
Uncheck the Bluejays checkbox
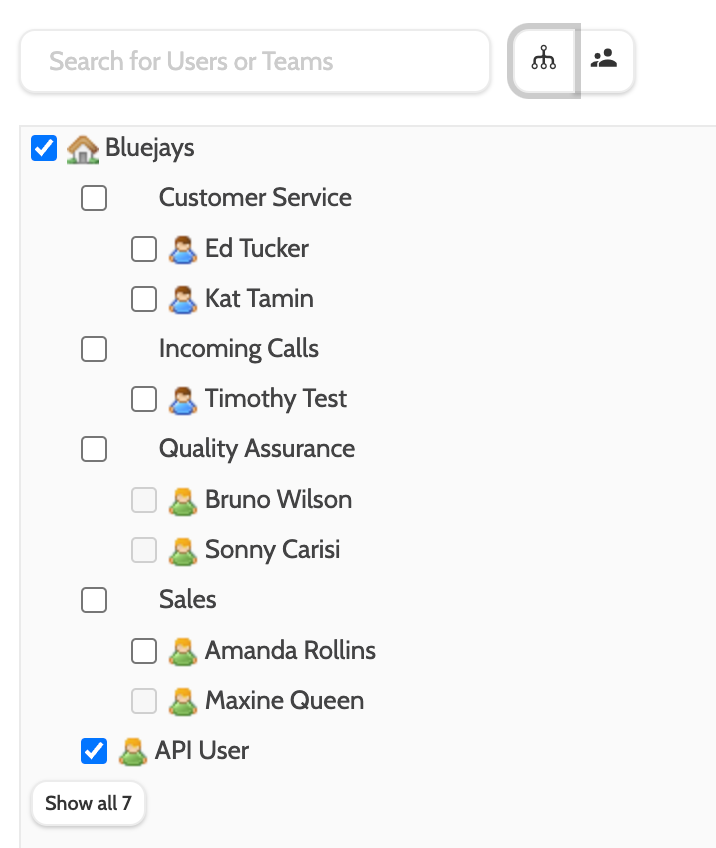click(x=44, y=149)
